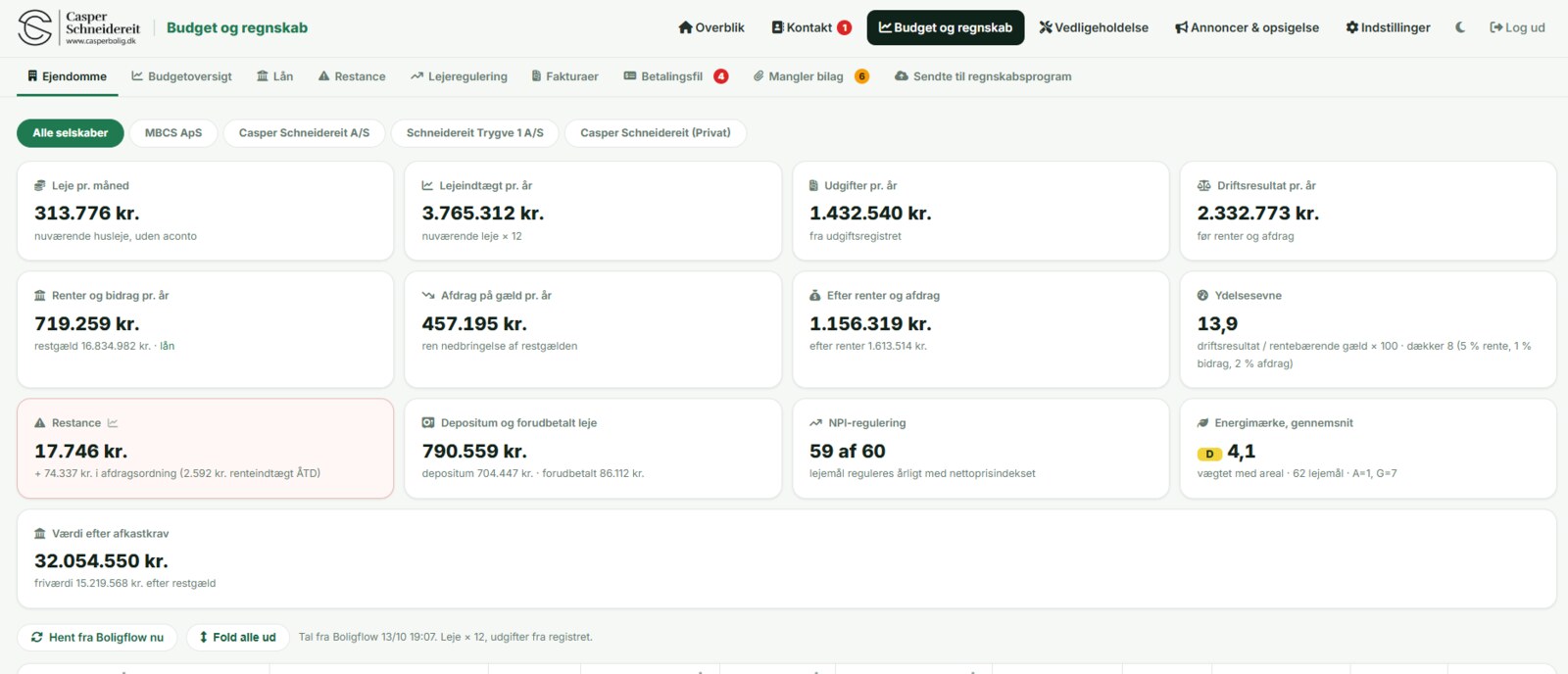1568x674 pixels.
Task: Click the 32.054.550 kr. valuation figure
Action: coord(101,561)
